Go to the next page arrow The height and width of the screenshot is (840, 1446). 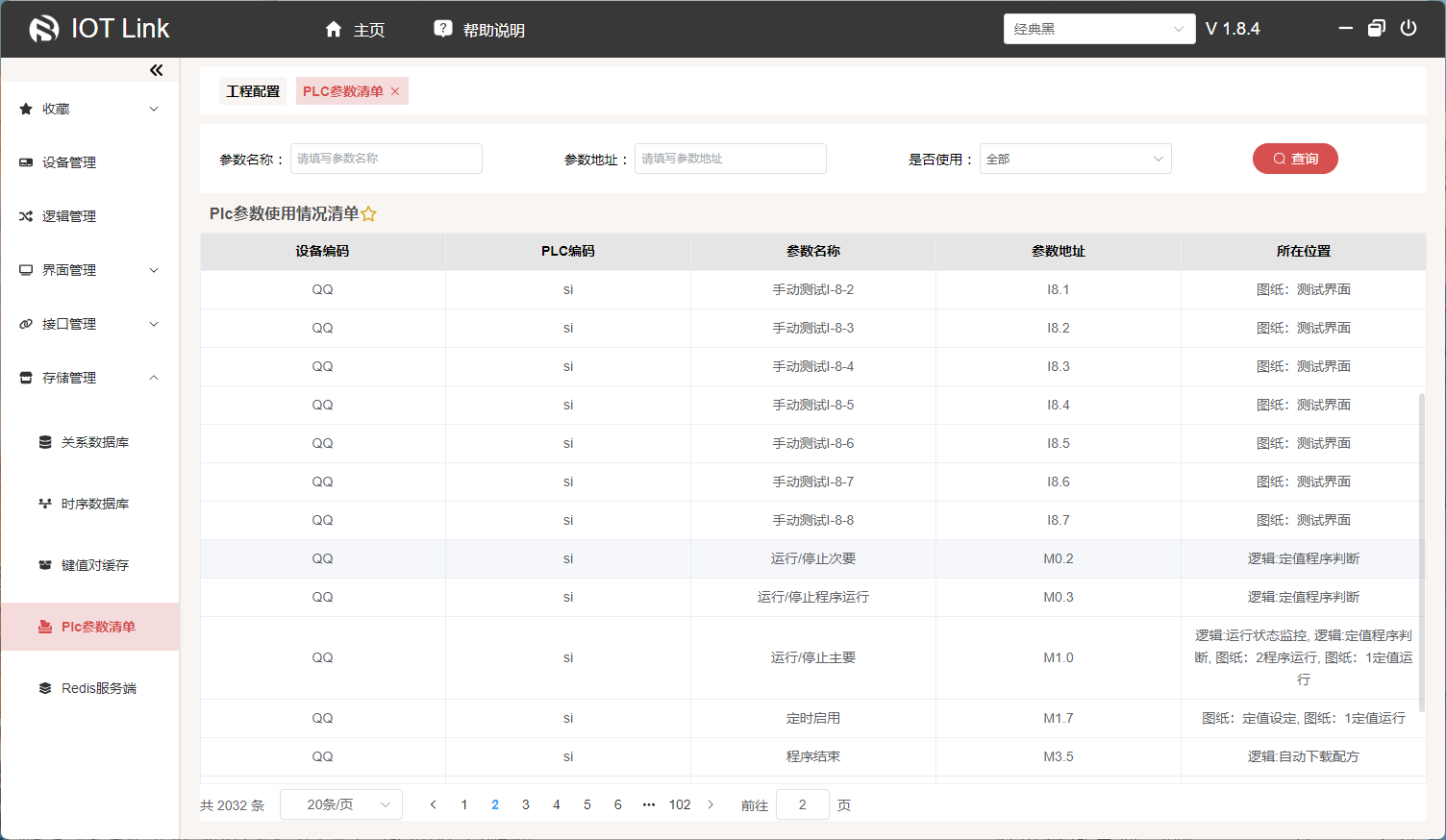pyautogui.click(x=711, y=804)
